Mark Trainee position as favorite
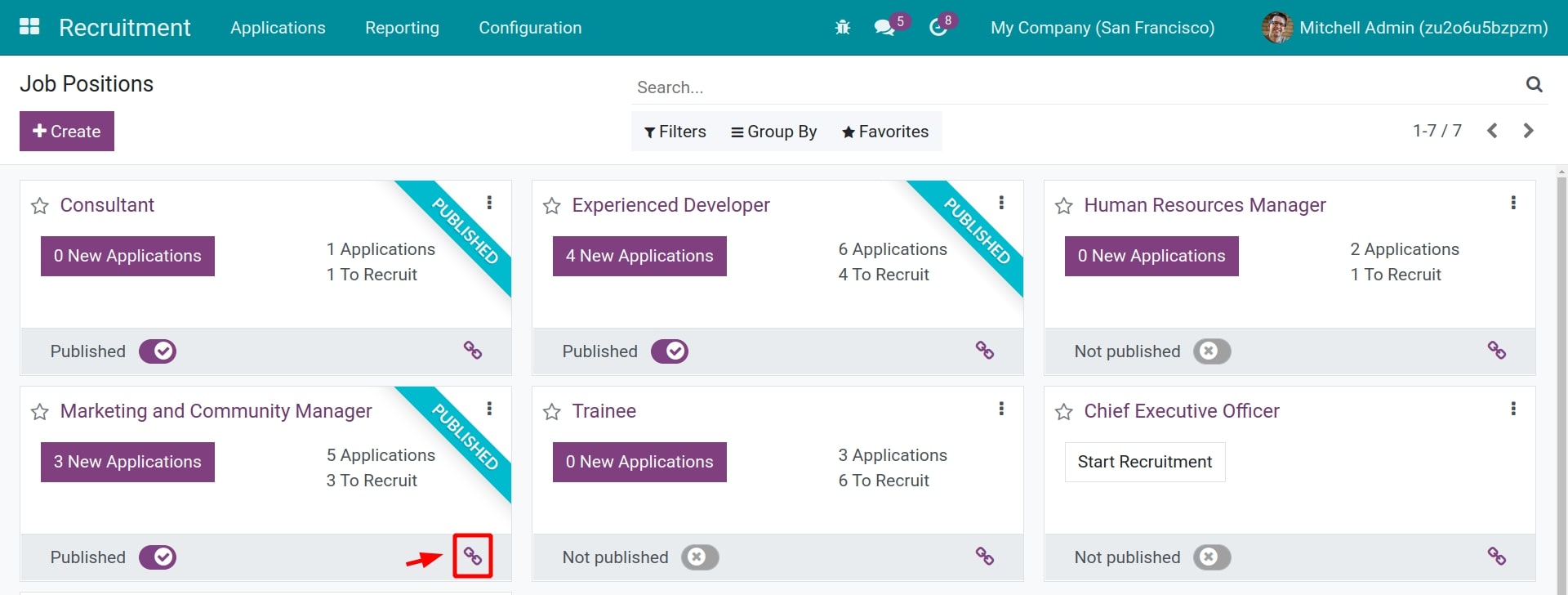 pos(551,412)
